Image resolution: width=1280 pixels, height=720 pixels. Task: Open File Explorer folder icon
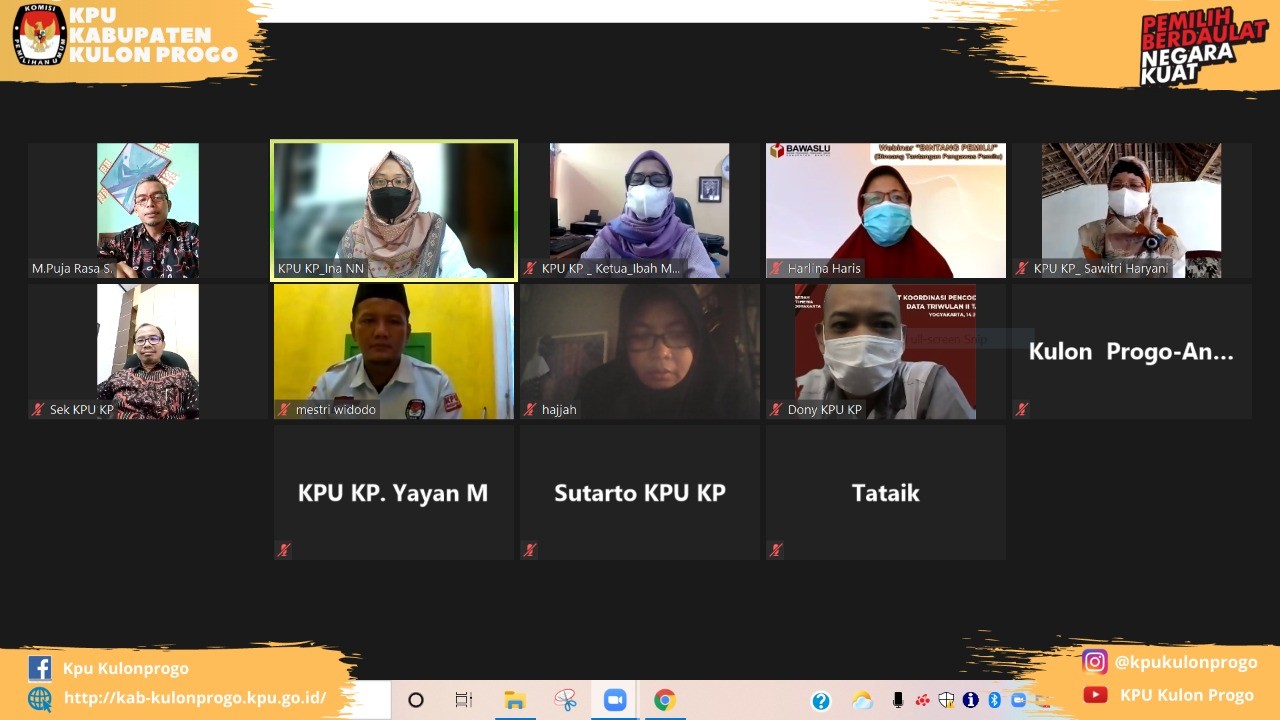515,700
